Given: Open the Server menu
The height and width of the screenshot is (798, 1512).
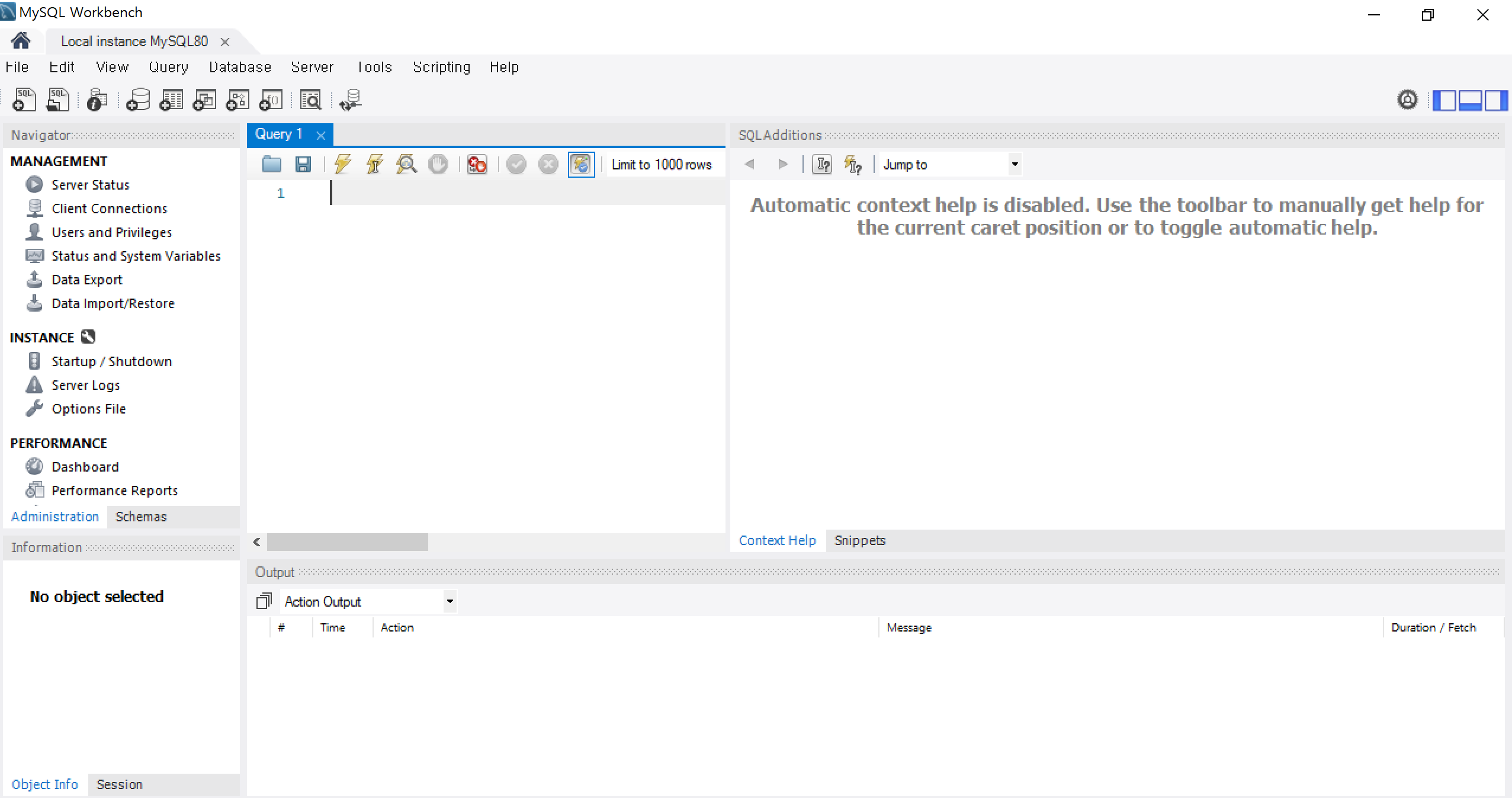Looking at the screenshot, I should pyautogui.click(x=312, y=67).
